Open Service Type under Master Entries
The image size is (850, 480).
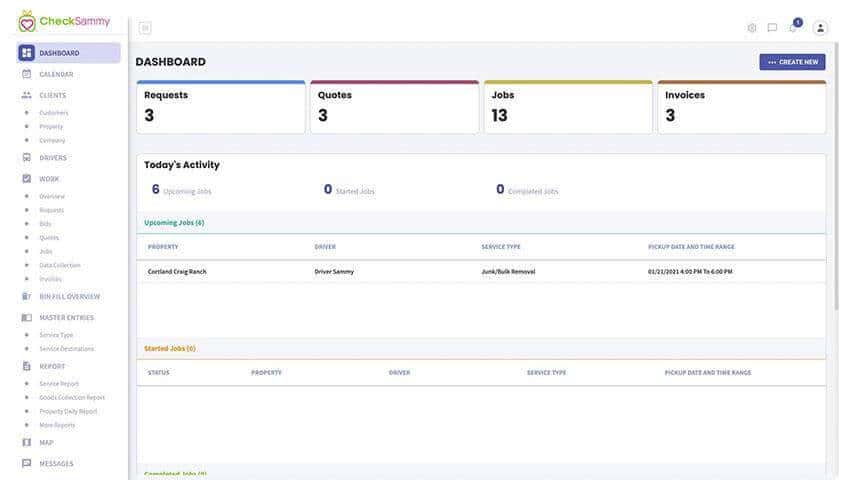tap(56, 335)
